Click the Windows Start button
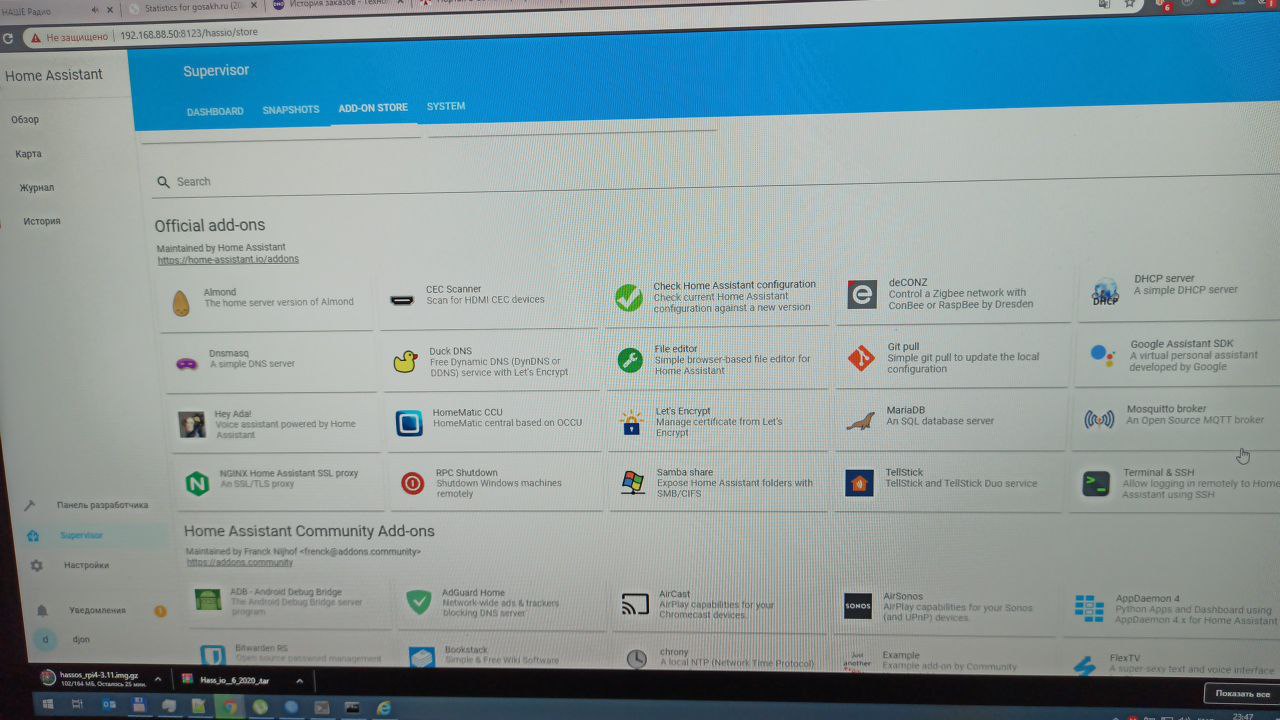The height and width of the screenshot is (720, 1280). coord(46,705)
